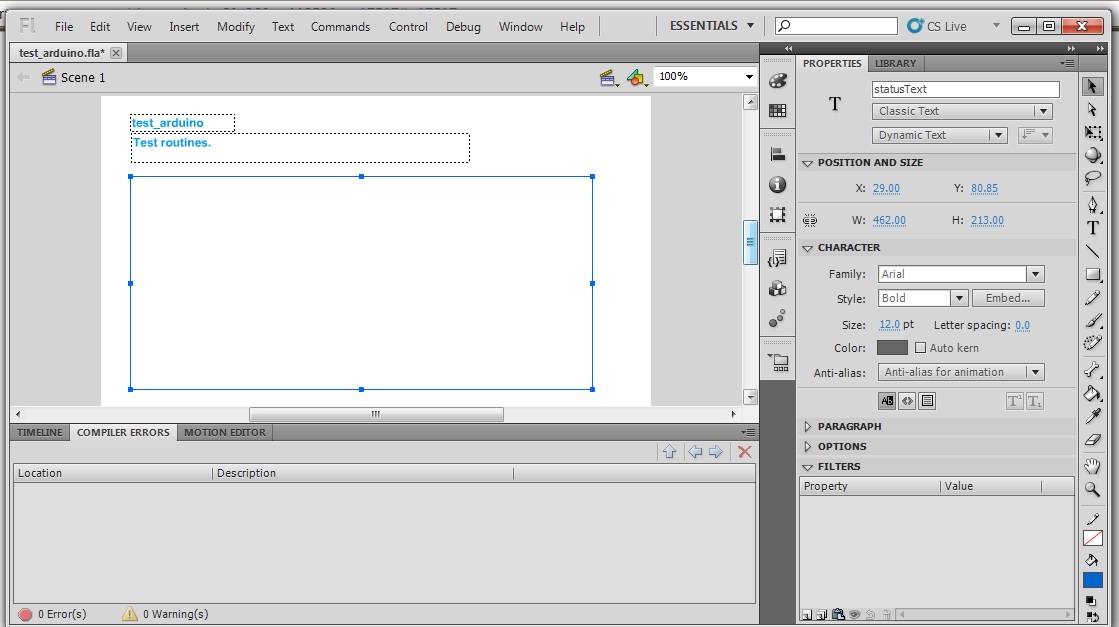Screen dimensions: 1119x627
Task: Open the Swatches grid panel icon
Action: [778, 111]
